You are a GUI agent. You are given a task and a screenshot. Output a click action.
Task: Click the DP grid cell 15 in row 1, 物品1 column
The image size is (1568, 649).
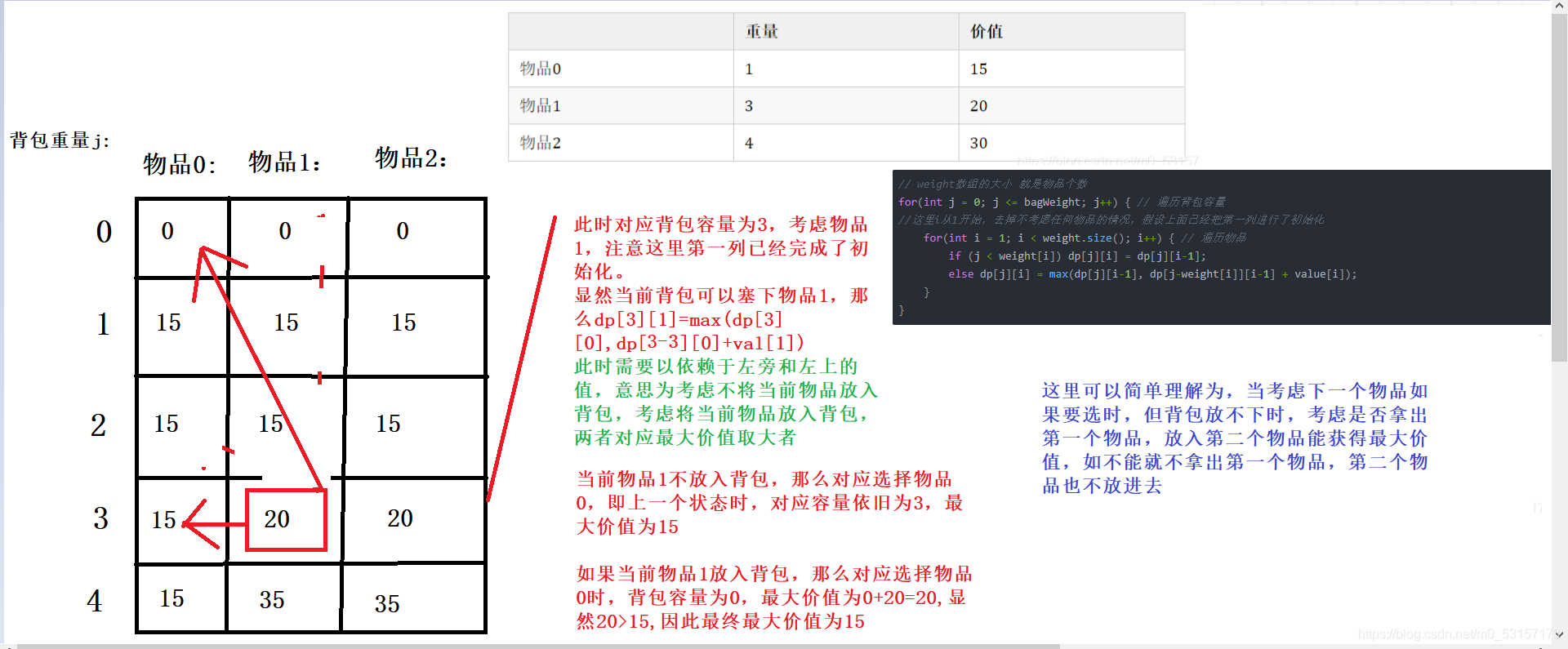point(286,322)
